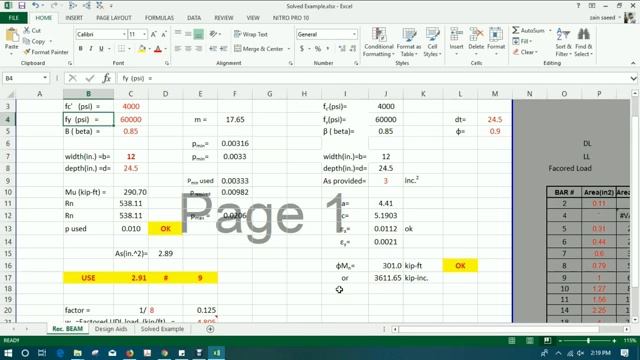Click the Paste icon
This screenshot has height=360, width=640.
click(11, 35)
